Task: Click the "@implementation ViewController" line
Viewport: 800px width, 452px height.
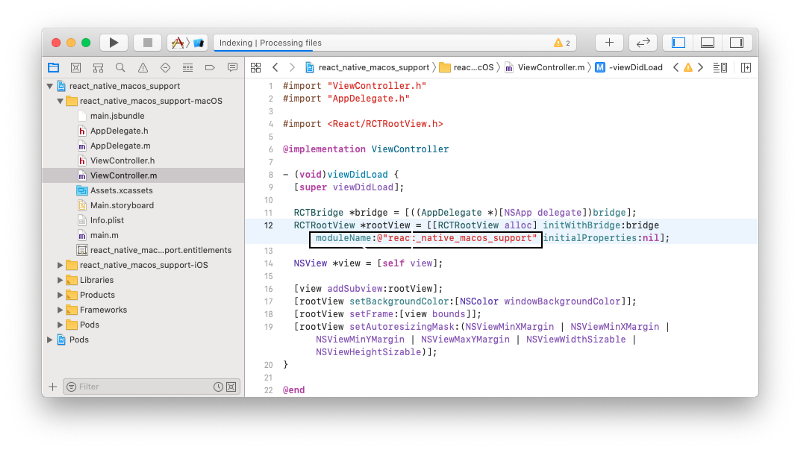Action: (366, 149)
